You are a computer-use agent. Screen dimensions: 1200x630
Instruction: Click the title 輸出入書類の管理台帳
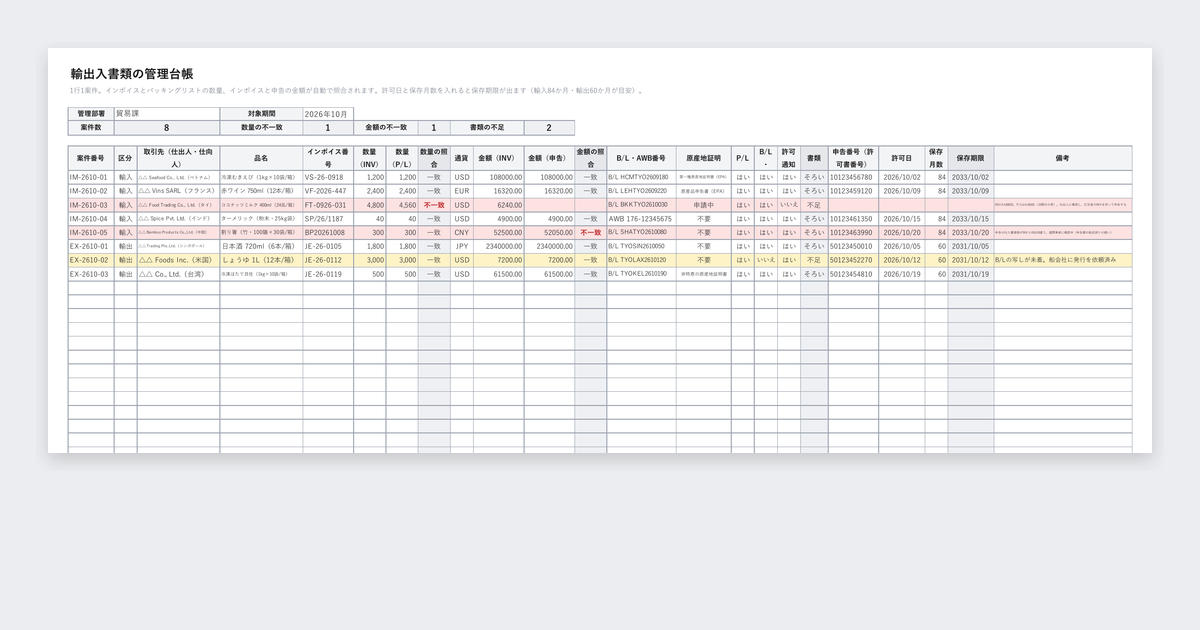click(x=132, y=74)
